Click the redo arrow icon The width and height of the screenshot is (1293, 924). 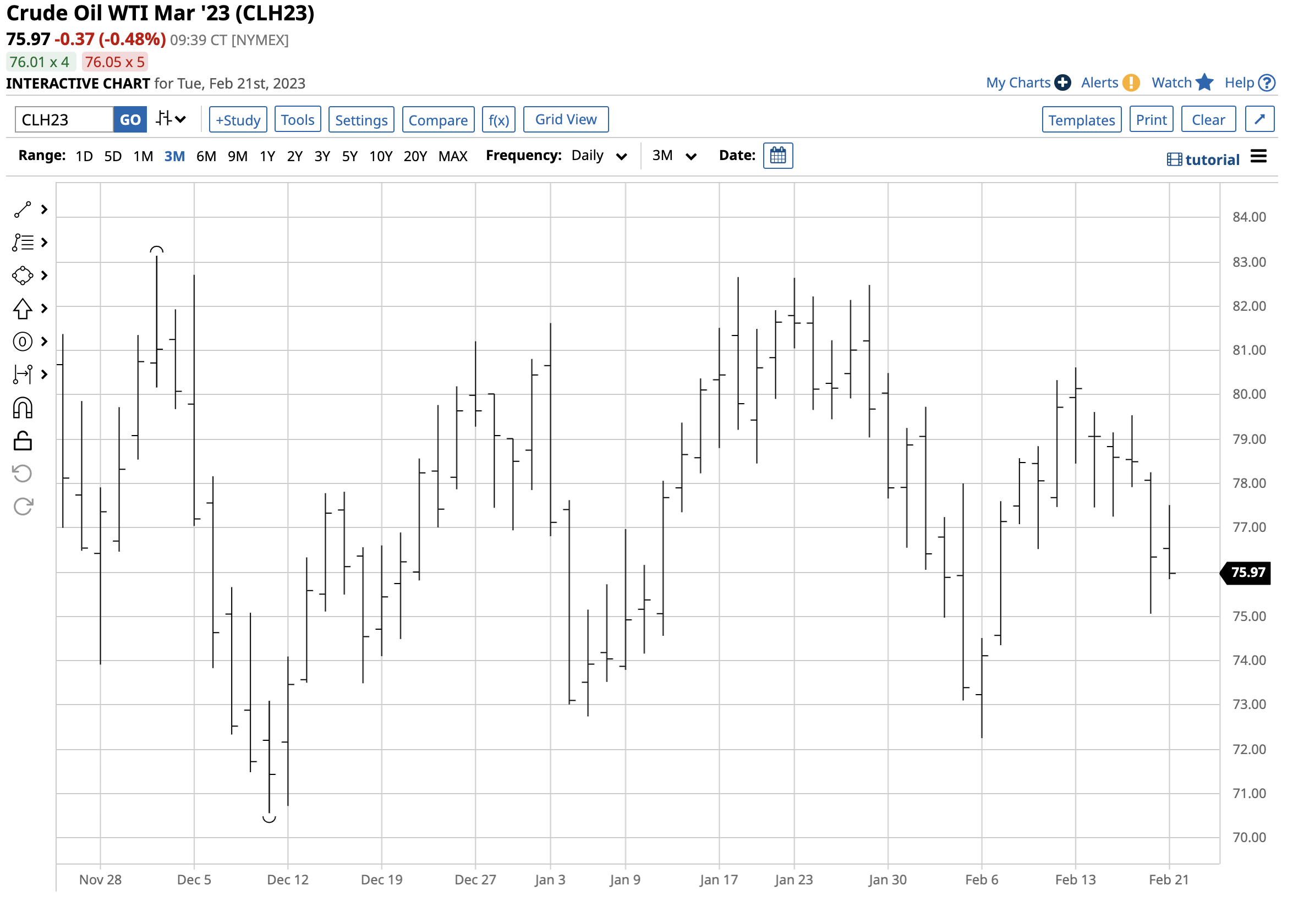pos(22,507)
